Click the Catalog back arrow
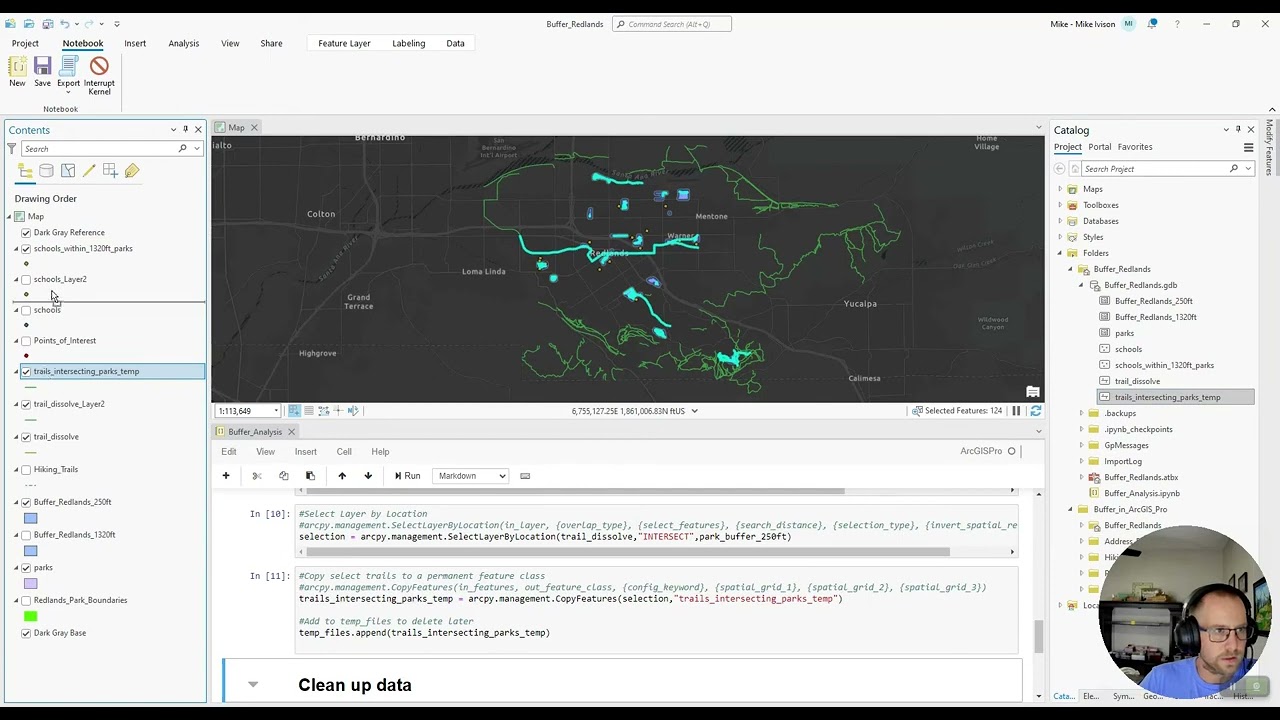 pos(1060,169)
